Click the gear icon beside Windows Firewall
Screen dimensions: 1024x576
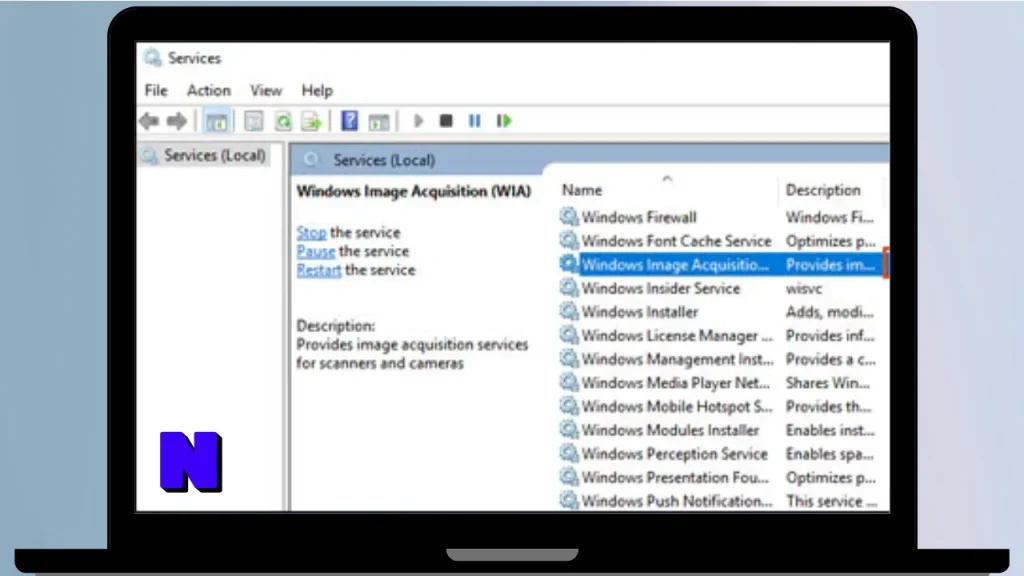(569, 216)
